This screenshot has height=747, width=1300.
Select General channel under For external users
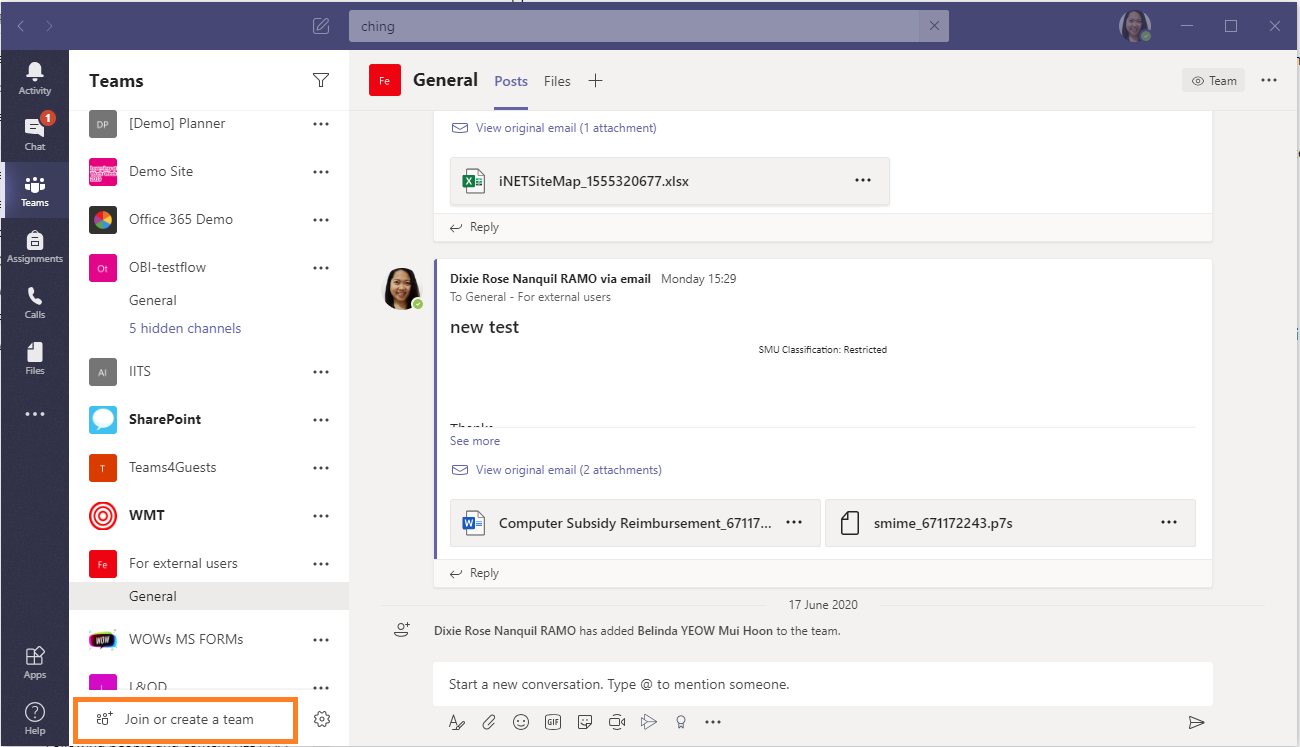click(209, 596)
